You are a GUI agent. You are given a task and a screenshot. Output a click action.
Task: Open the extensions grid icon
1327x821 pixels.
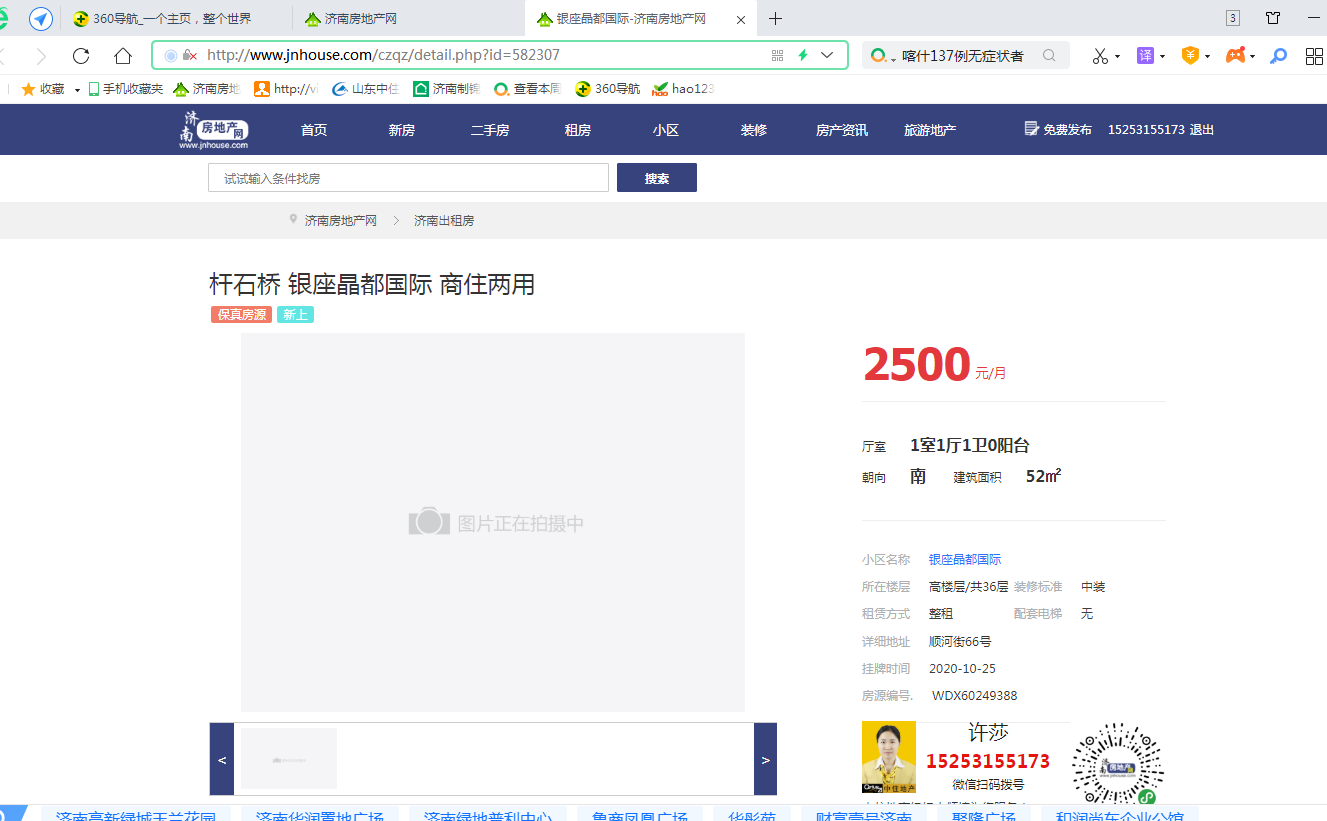[x=1313, y=56]
